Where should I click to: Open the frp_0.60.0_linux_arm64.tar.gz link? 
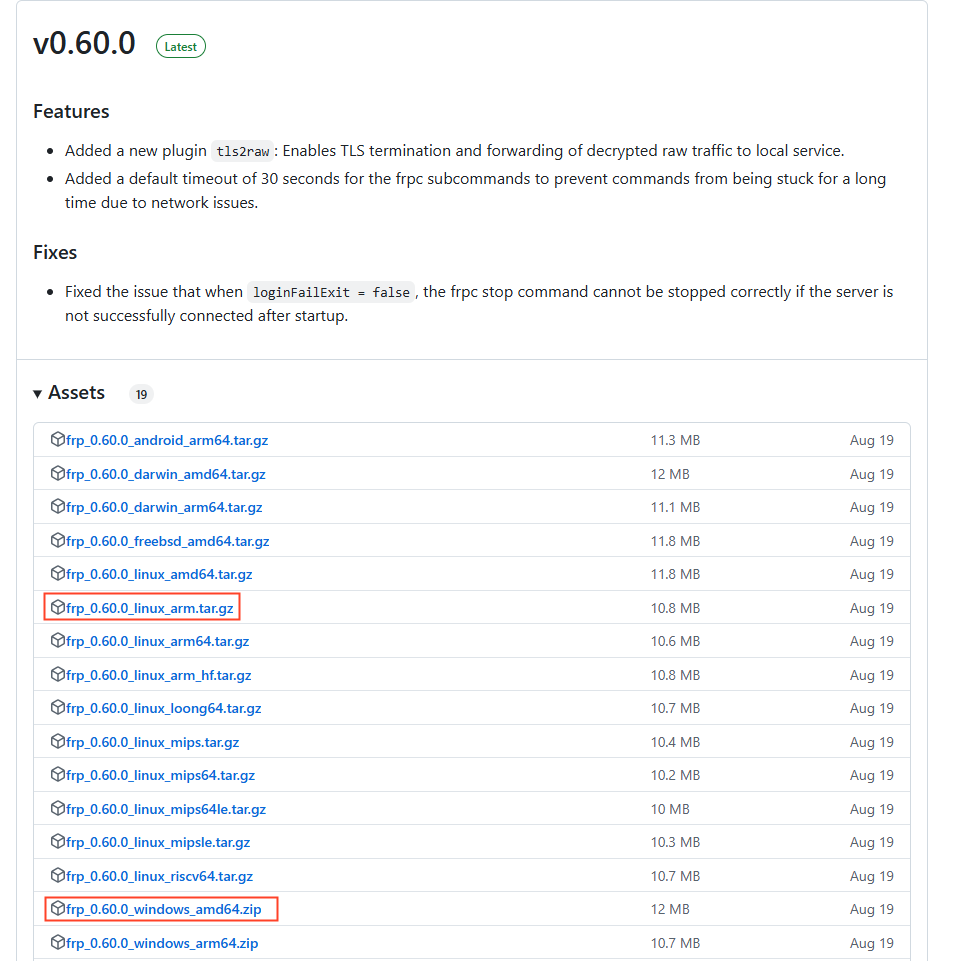(157, 642)
